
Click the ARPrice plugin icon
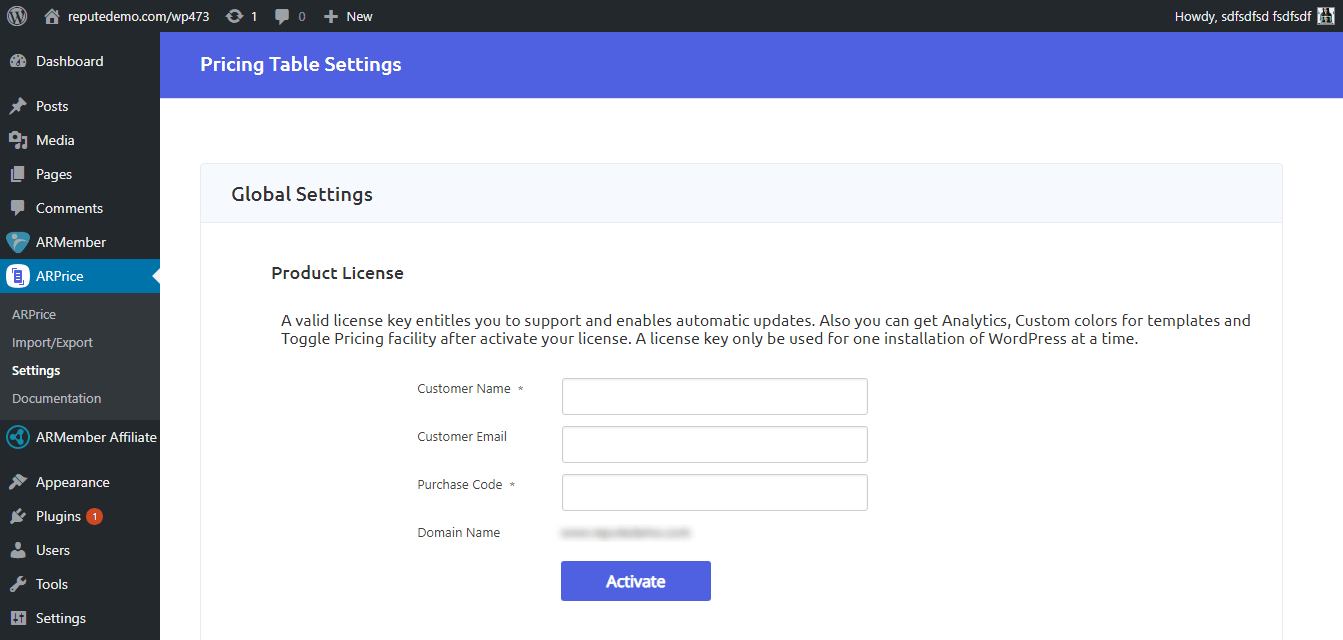(x=18, y=276)
